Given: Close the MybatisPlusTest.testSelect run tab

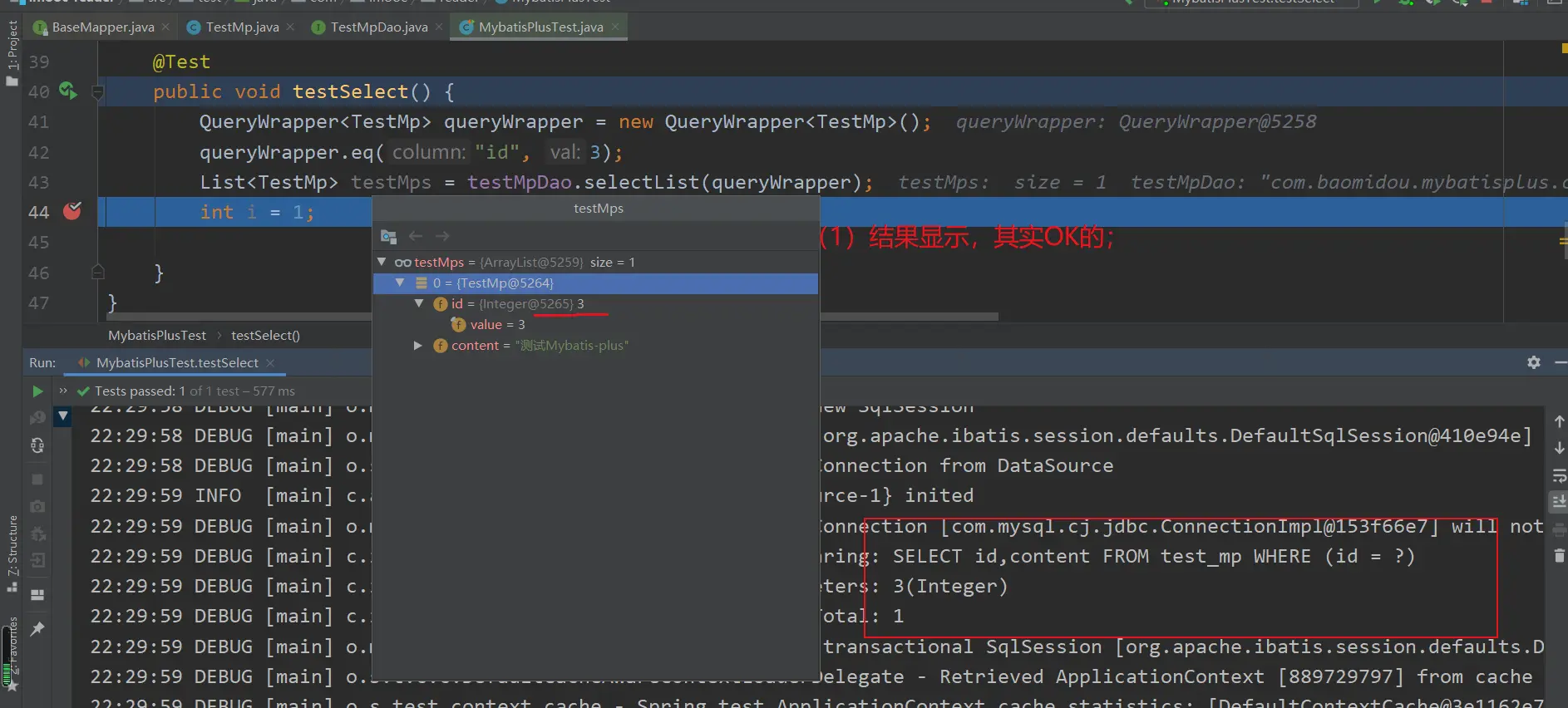Looking at the screenshot, I should [x=270, y=363].
